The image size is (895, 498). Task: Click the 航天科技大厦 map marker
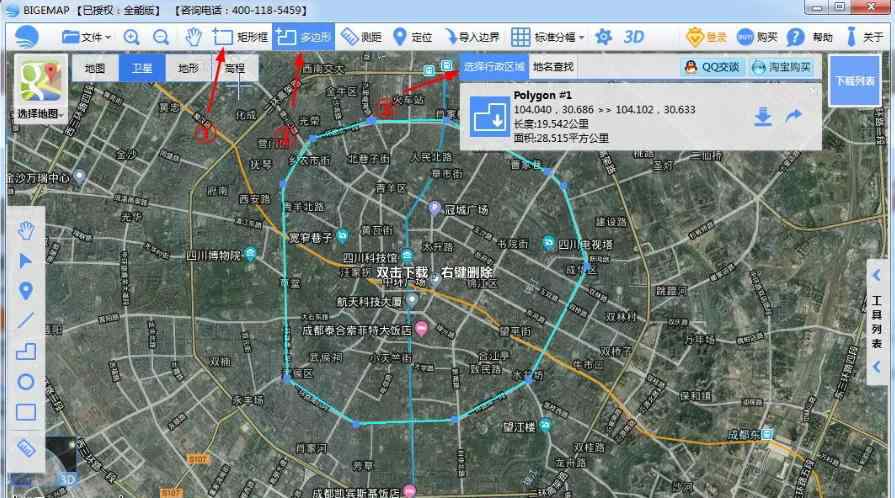pyautogui.click(x=412, y=299)
